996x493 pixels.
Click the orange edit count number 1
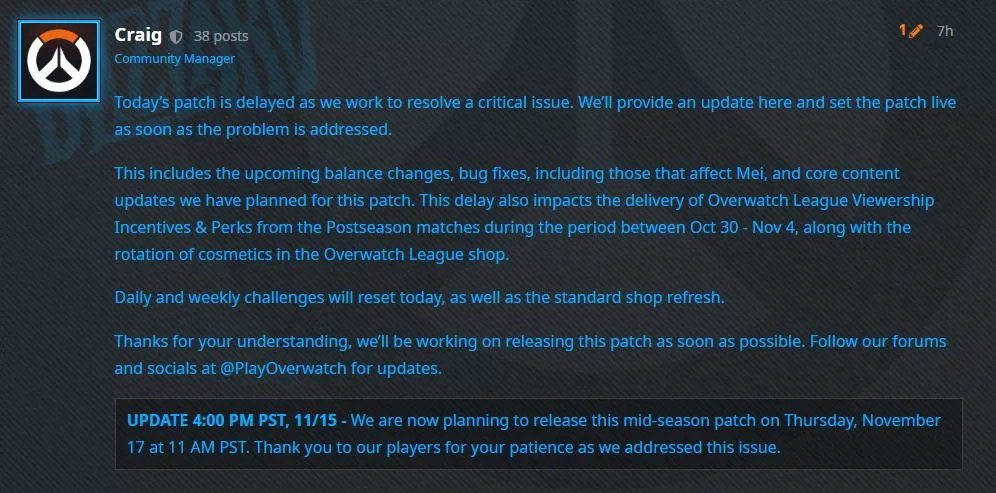click(x=902, y=30)
